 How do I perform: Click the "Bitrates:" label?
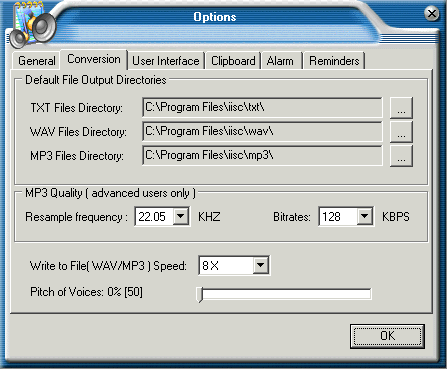click(x=292, y=217)
